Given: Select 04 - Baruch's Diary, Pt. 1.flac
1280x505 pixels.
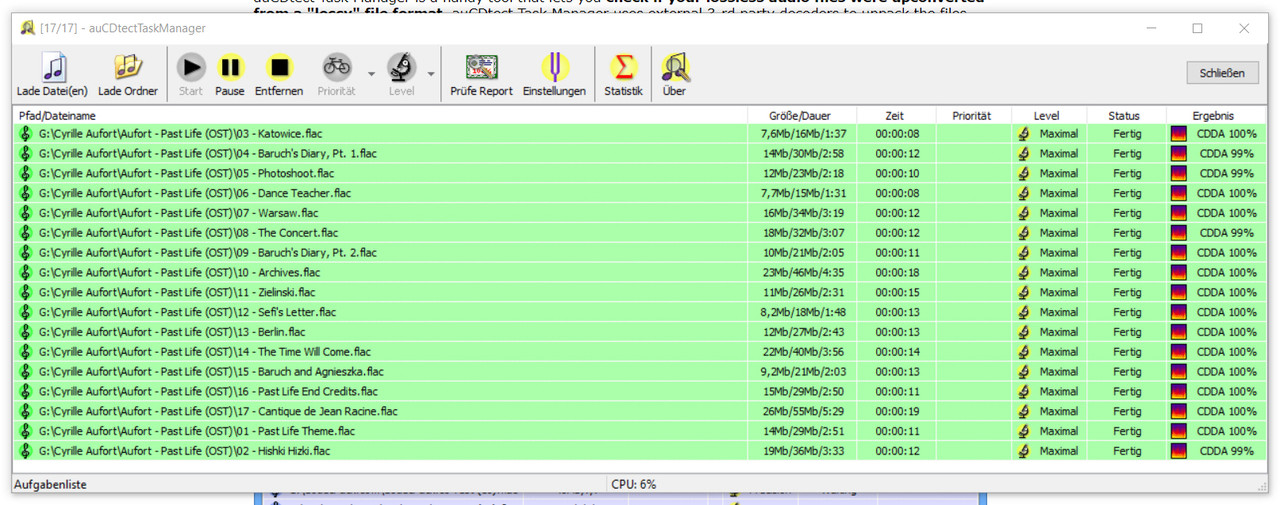Looking at the screenshot, I should tap(640, 154).
